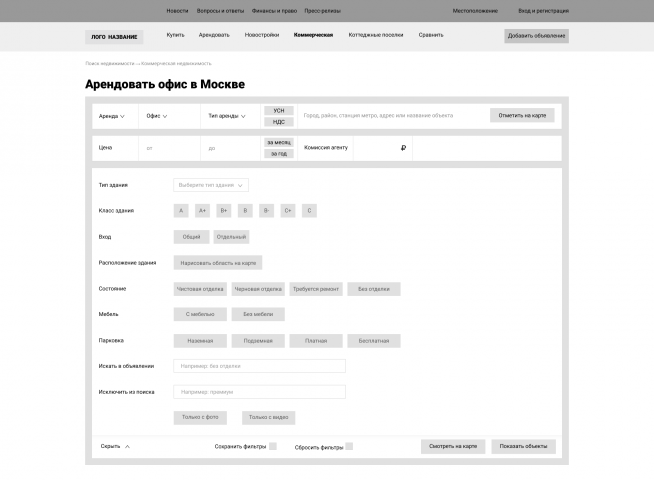Check the Сбросить фильтры checkbox
Viewport: 654px width, 480px height.
pyautogui.click(x=349, y=446)
